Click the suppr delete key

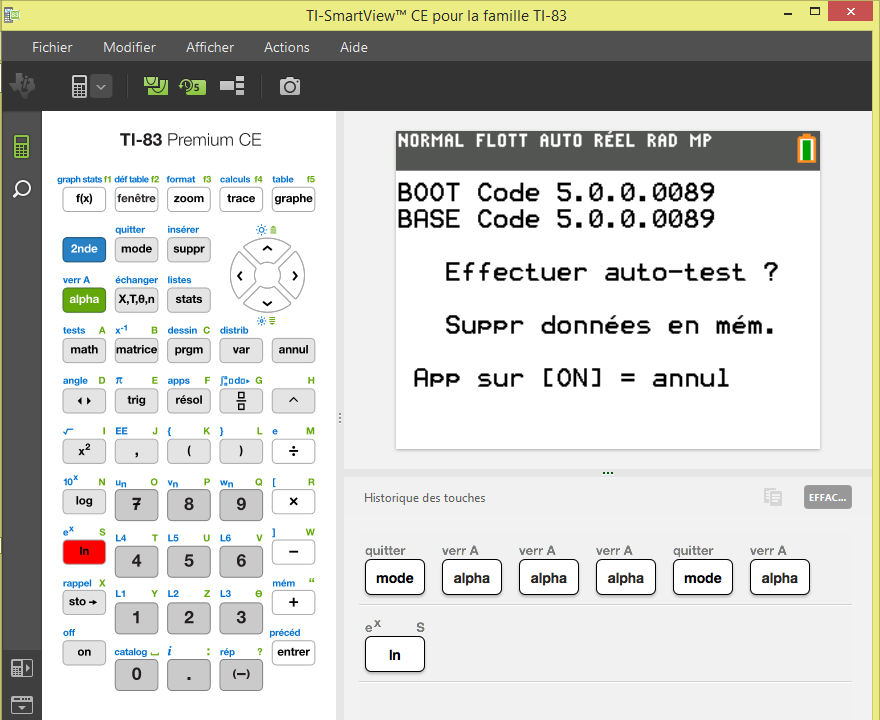(x=189, y=249)
